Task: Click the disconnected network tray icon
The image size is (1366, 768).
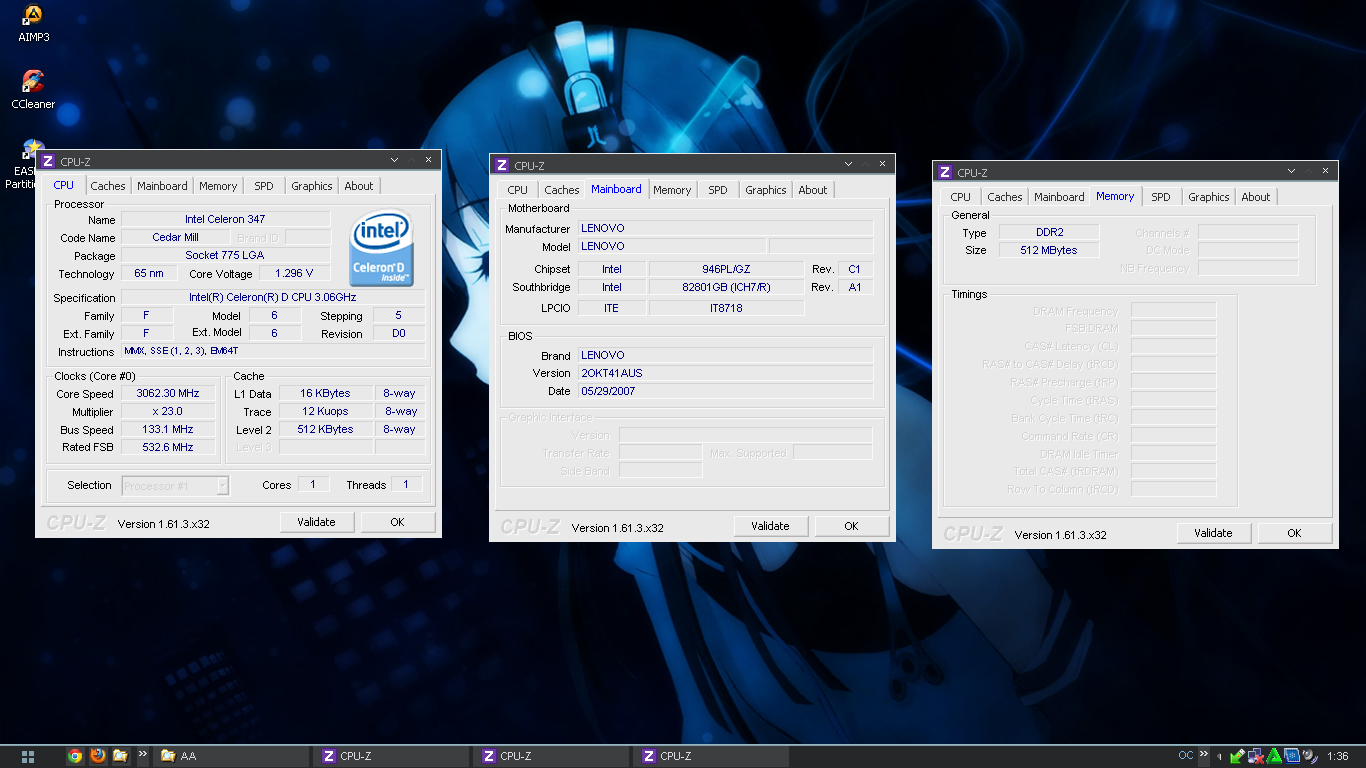Action: 1256,756
